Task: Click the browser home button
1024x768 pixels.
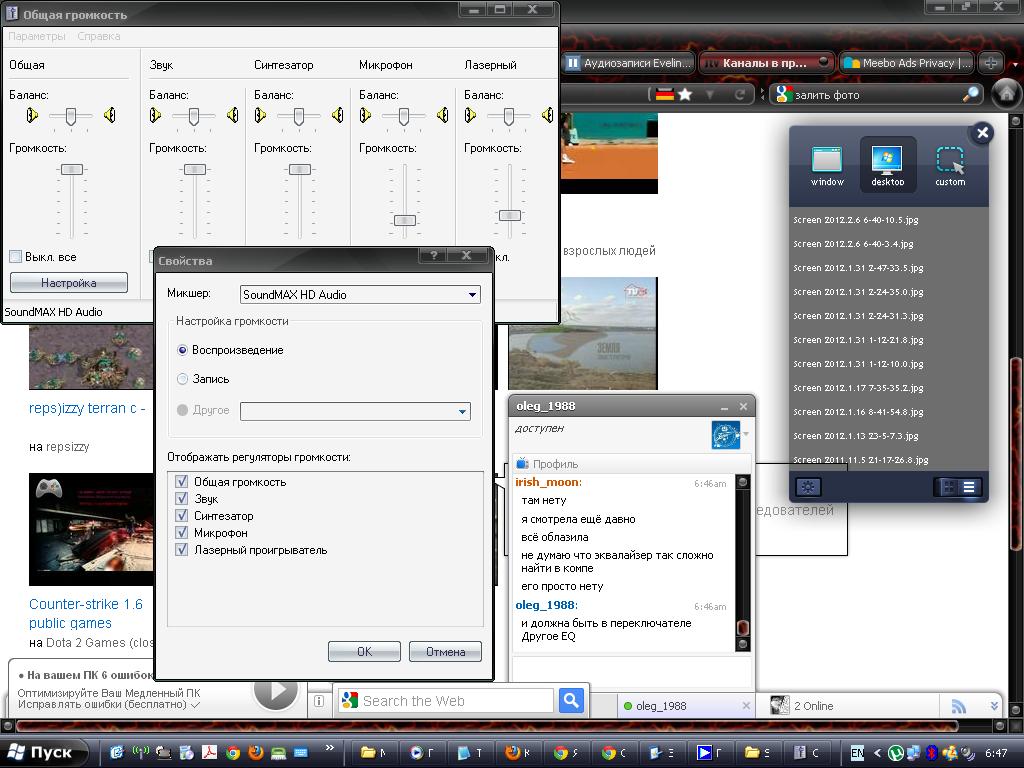Action: coord(1004,94)
